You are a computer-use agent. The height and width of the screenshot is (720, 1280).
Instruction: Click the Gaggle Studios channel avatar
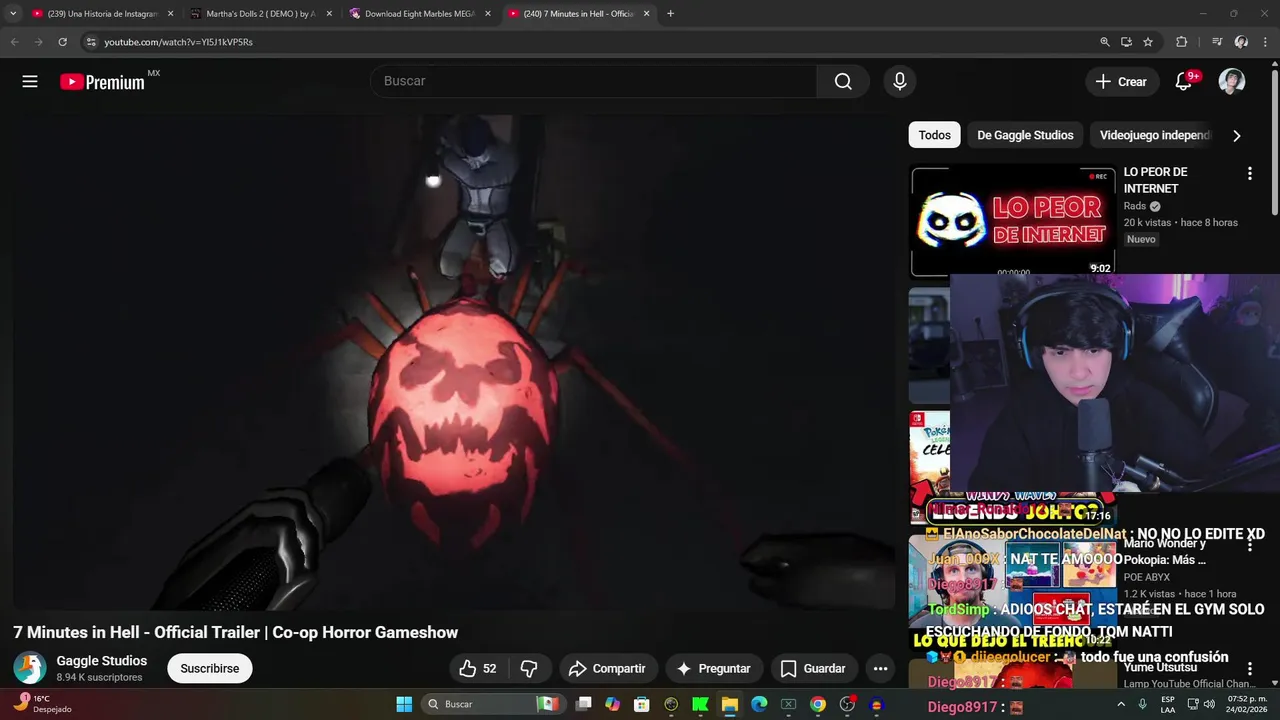tap(30, 668)
